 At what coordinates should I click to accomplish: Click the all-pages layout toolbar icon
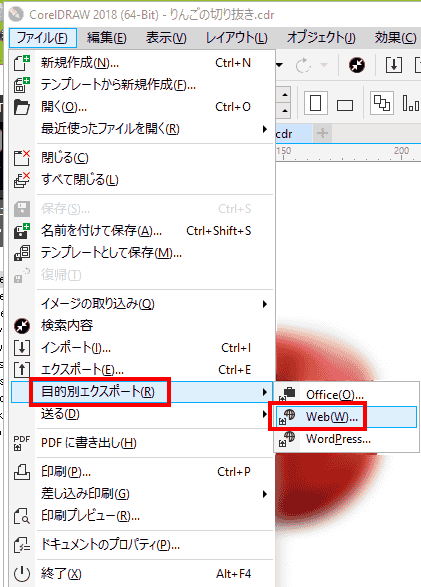click(382, 103)
